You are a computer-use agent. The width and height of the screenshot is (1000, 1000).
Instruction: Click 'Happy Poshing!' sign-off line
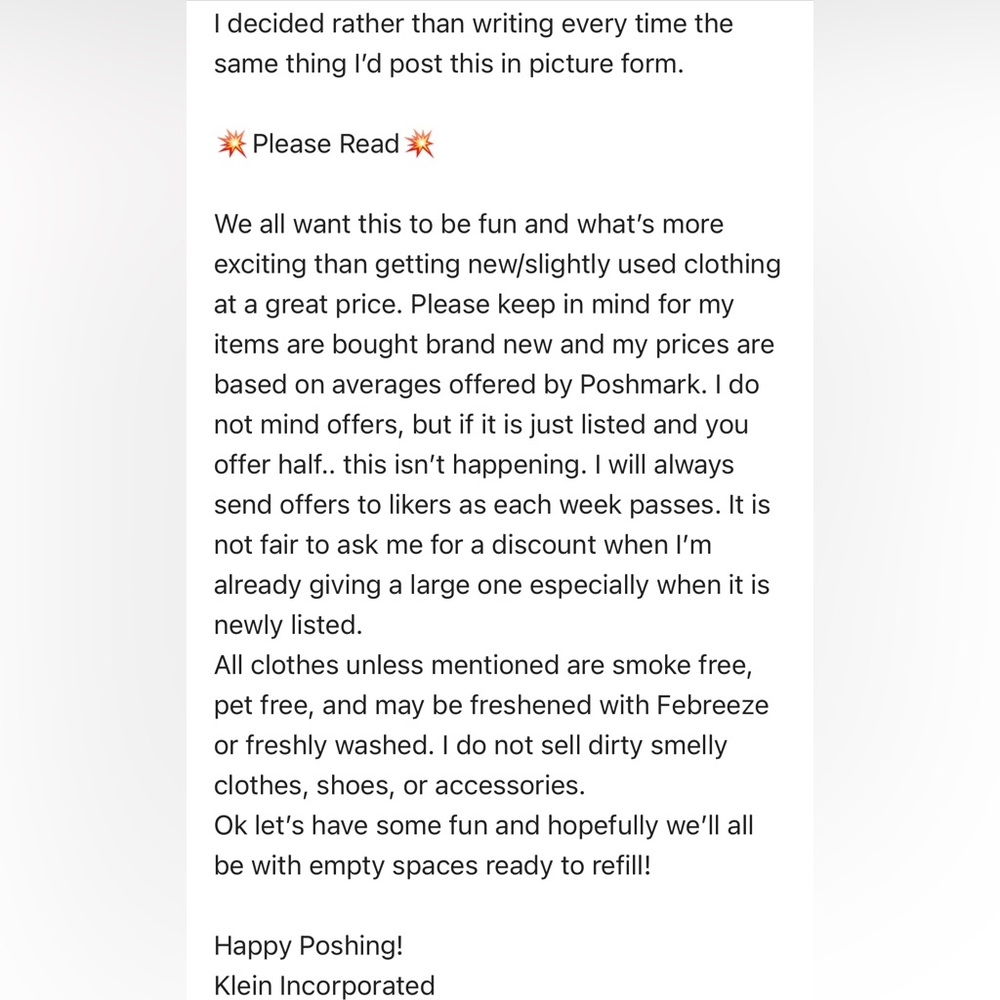coord(309,946)
